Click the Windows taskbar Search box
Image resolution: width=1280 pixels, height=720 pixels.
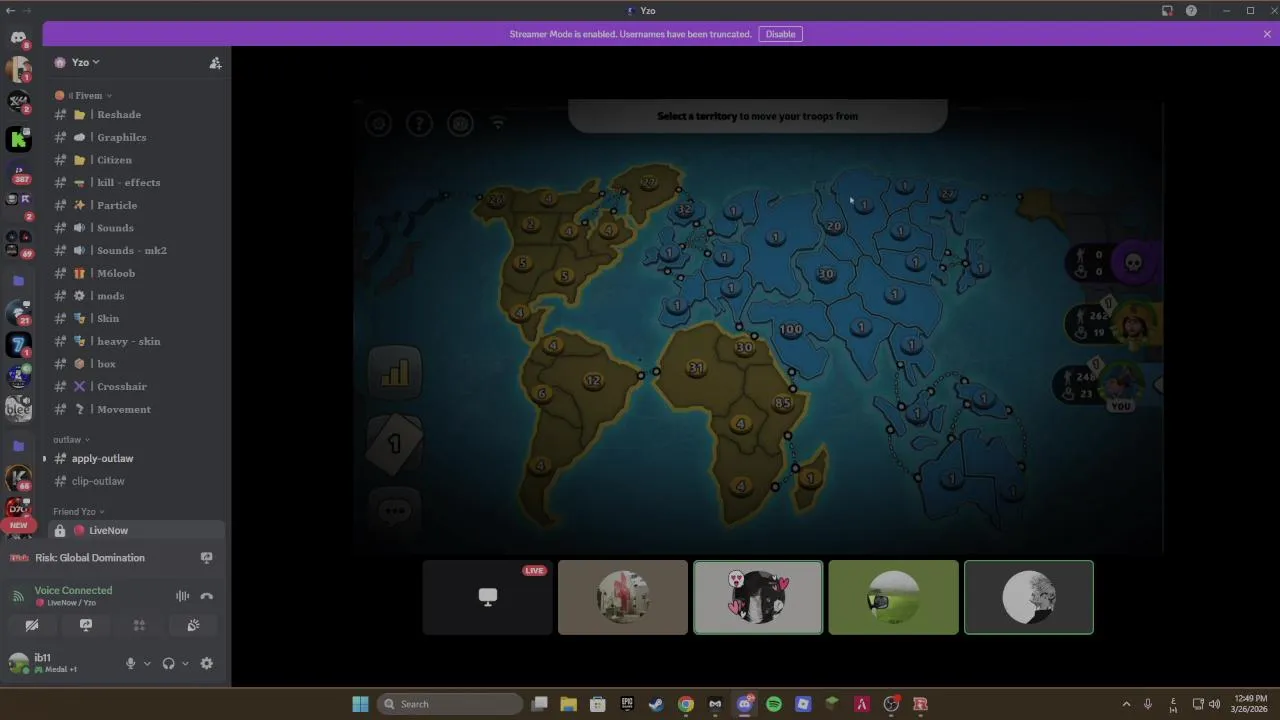450,704
